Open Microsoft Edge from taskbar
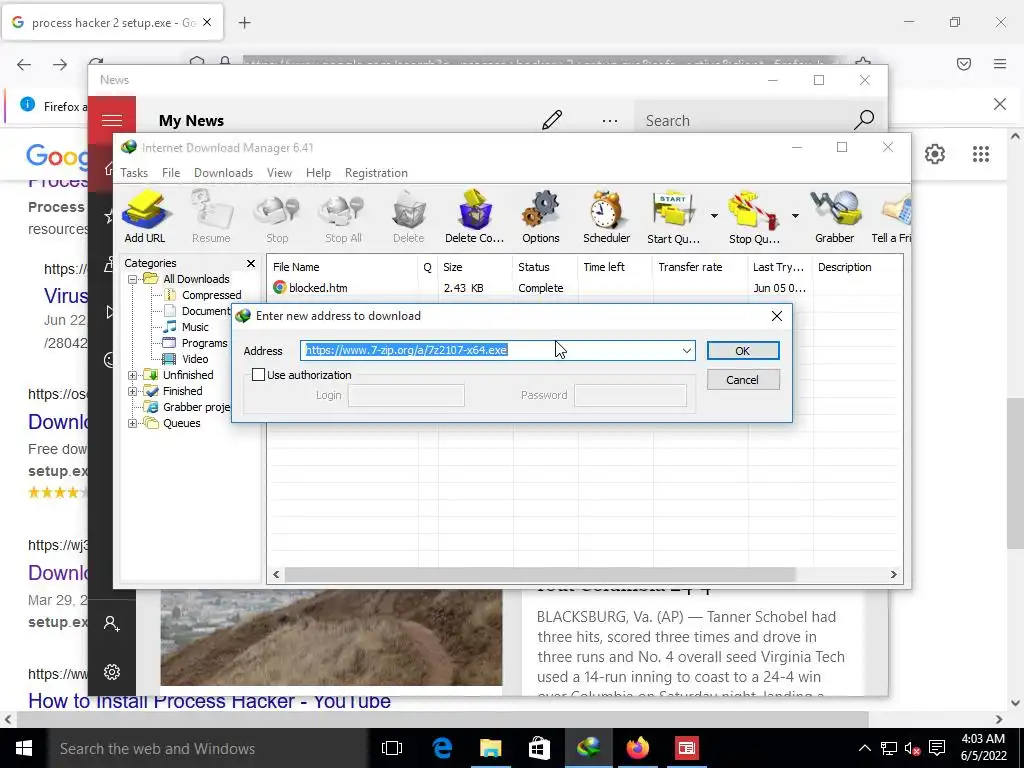Image resolution: width=1024 pixels, height=768 pixels. point(442,748)
